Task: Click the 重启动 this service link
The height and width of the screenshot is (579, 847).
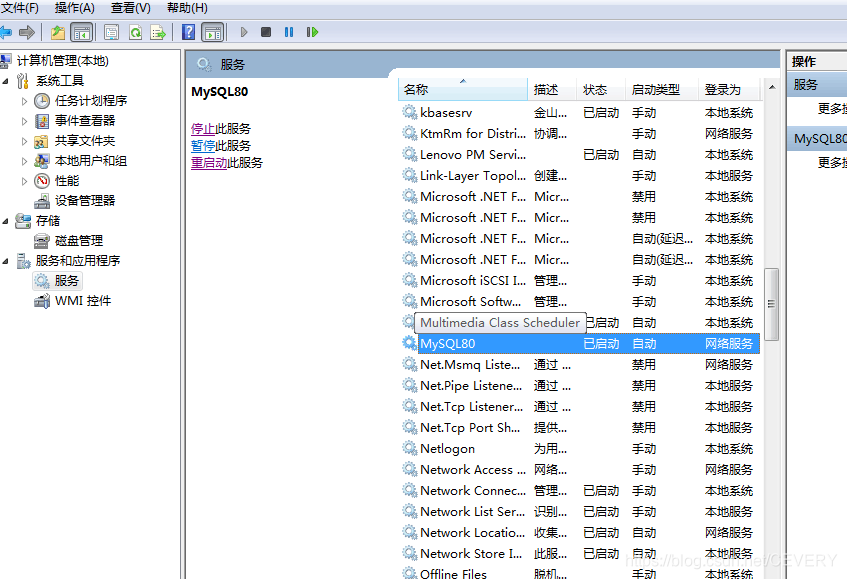Action: [209, 163]
